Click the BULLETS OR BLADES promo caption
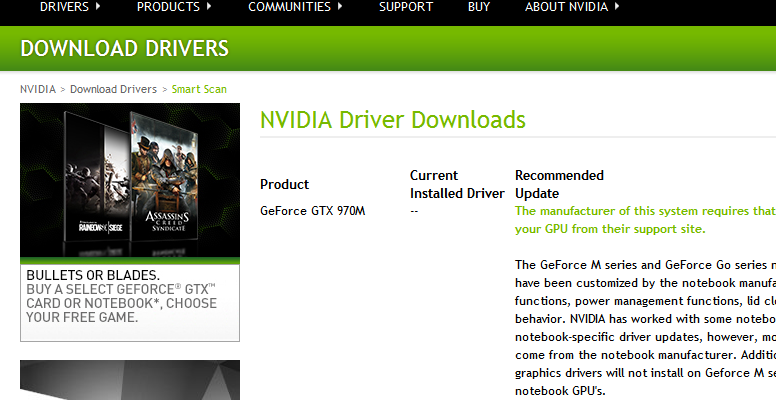776x400 pixels. (x=121, y=296)
